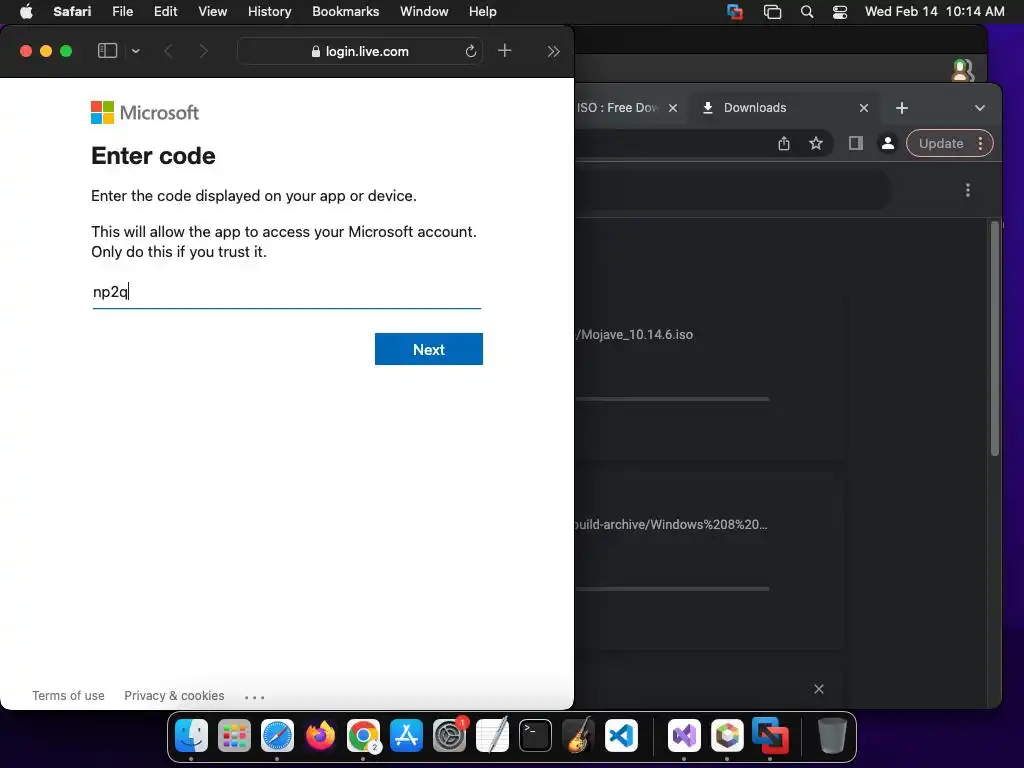Open the Apple menu

(26, 12)
